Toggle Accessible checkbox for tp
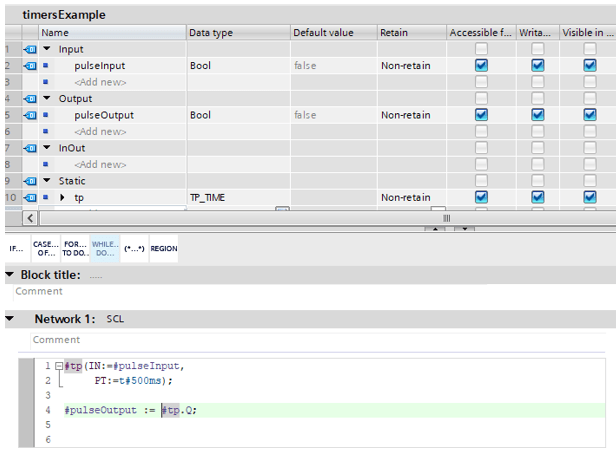The width and height of the screenshot is (616, 452). pos(481,197)
